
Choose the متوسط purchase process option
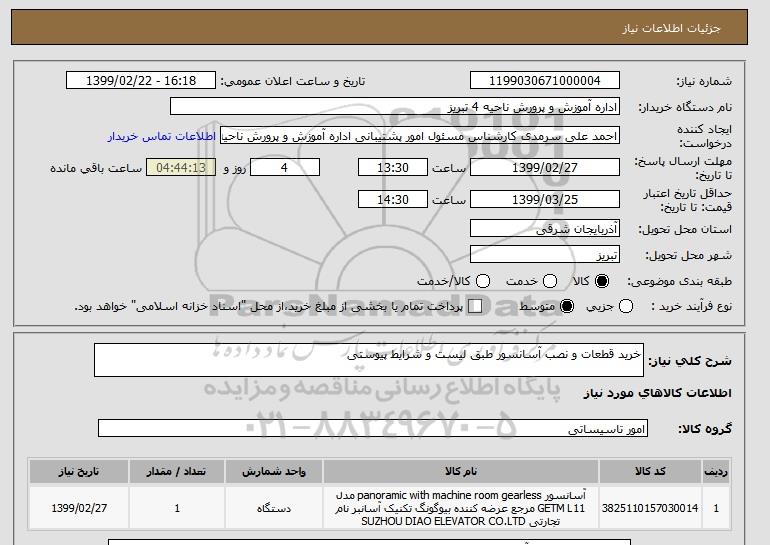567,306
